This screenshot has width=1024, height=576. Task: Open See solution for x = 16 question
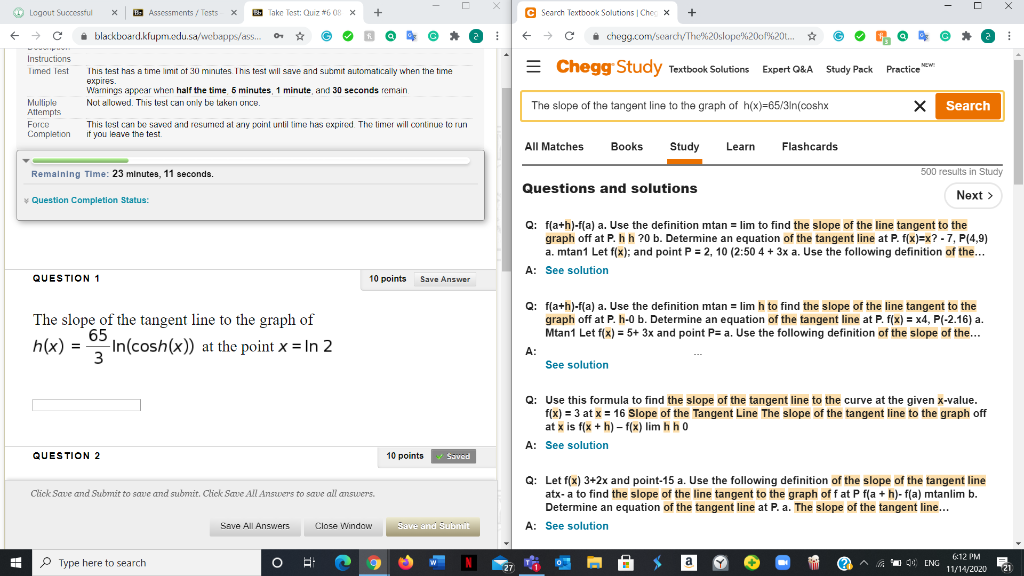(577, 445)
